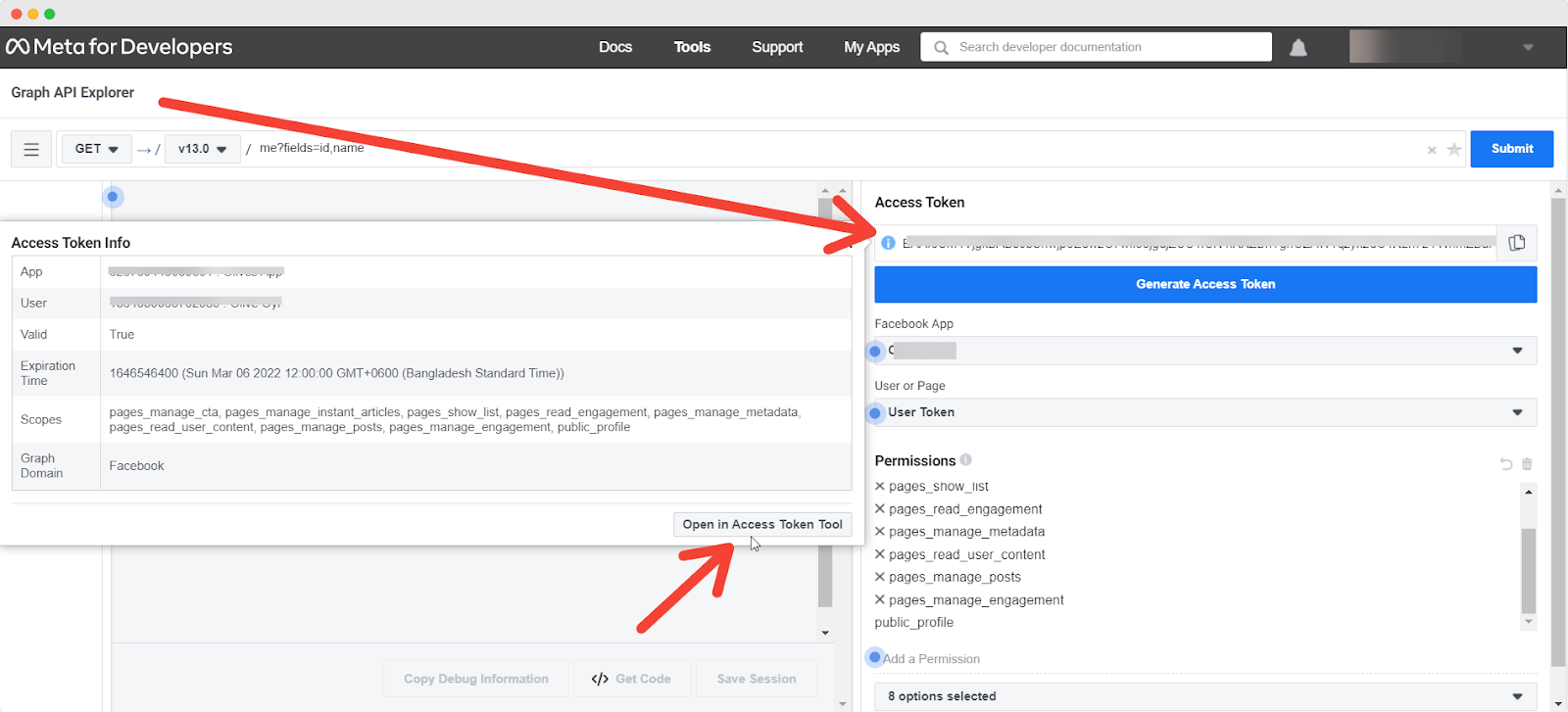The height and width of the screenshot is (712, 1568).
Task: Click the permissions list scroll down arrow
Action: click(1529, 622)
